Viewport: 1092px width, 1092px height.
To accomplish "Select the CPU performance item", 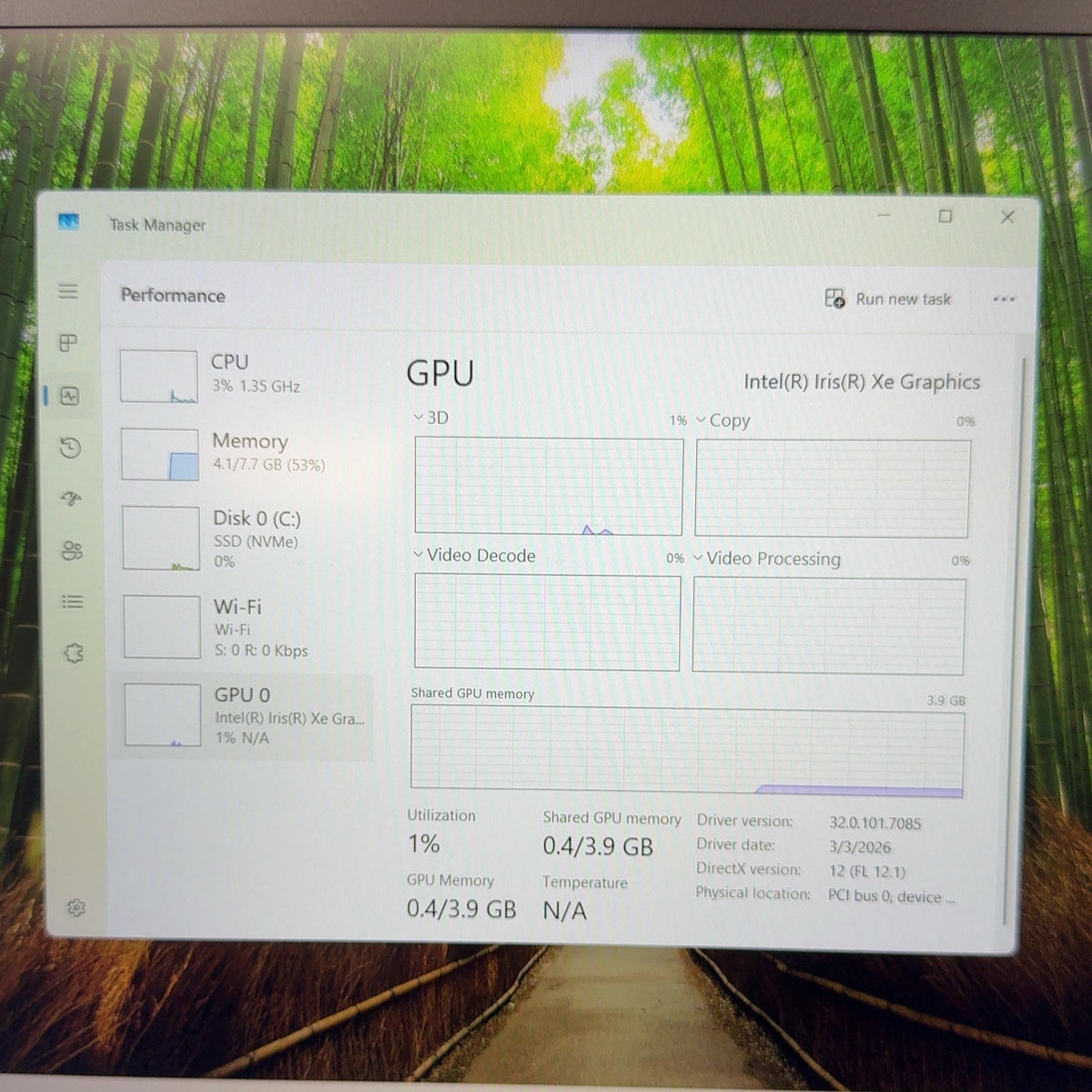I will point(243,375).
